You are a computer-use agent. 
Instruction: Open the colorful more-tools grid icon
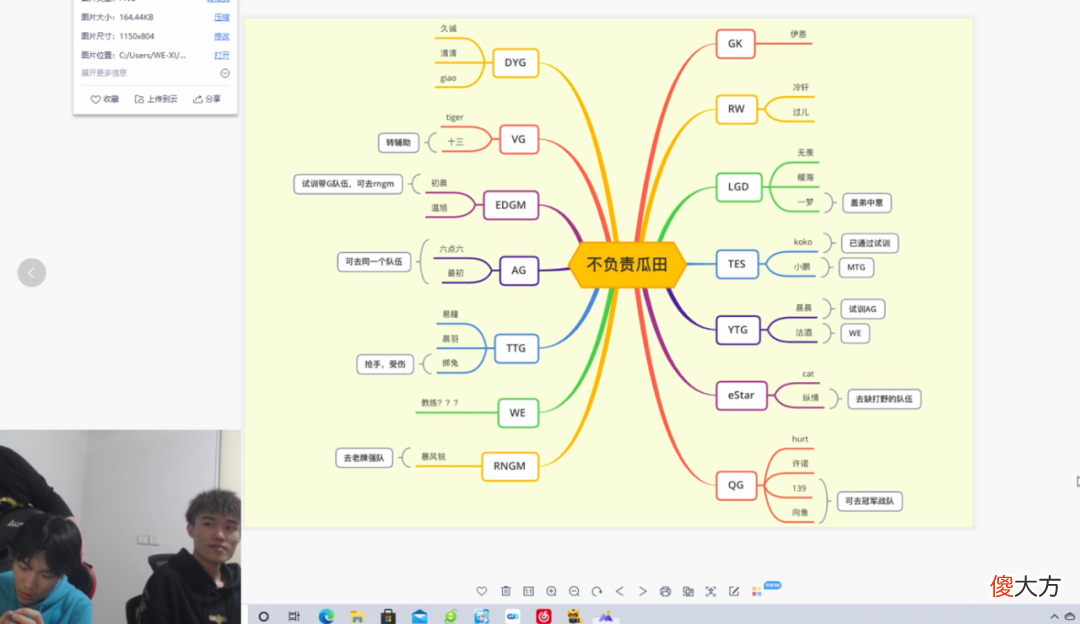click(x=757, y=591)
